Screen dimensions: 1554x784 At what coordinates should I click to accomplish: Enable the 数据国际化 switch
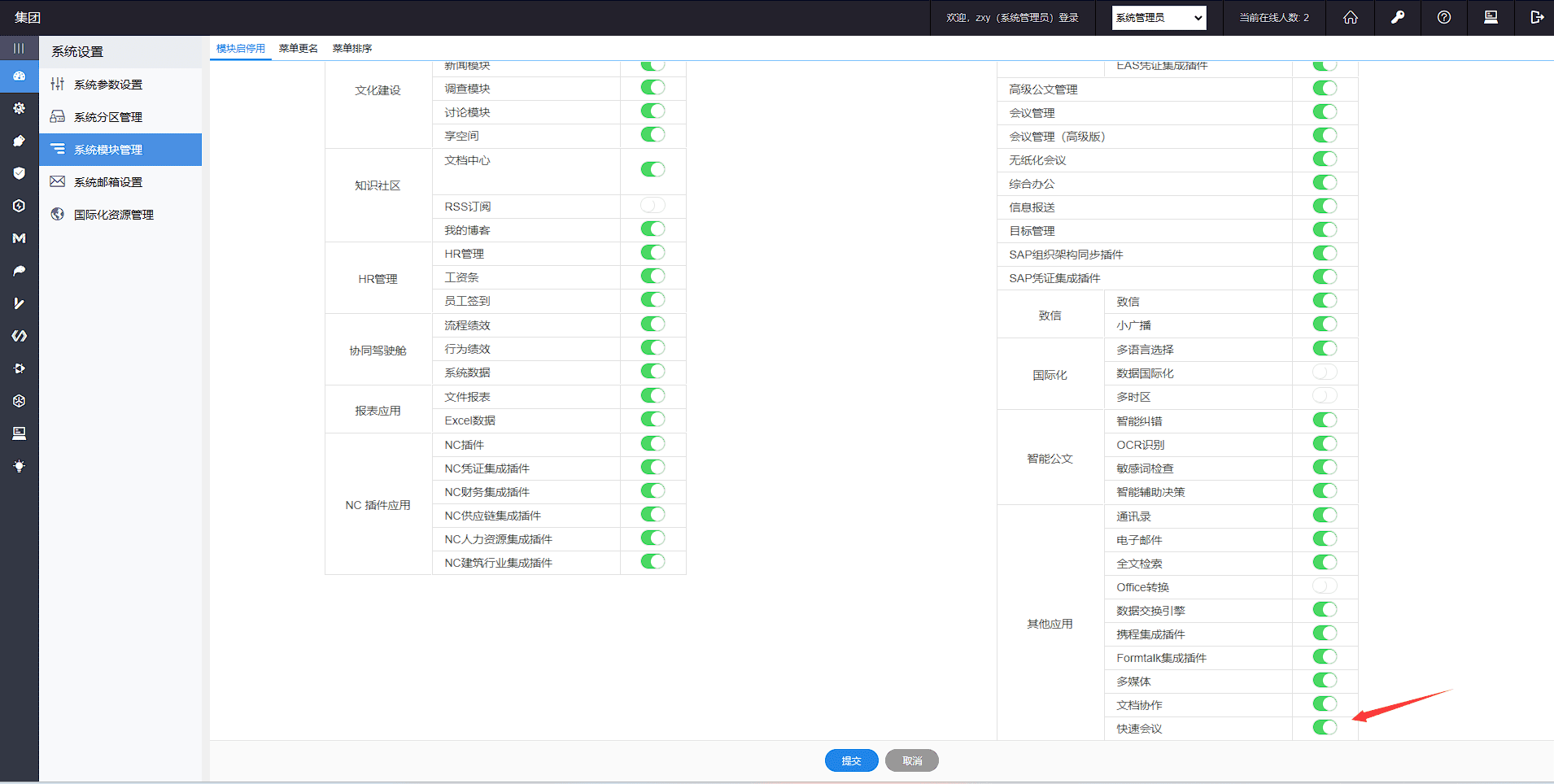point(1325,372)
